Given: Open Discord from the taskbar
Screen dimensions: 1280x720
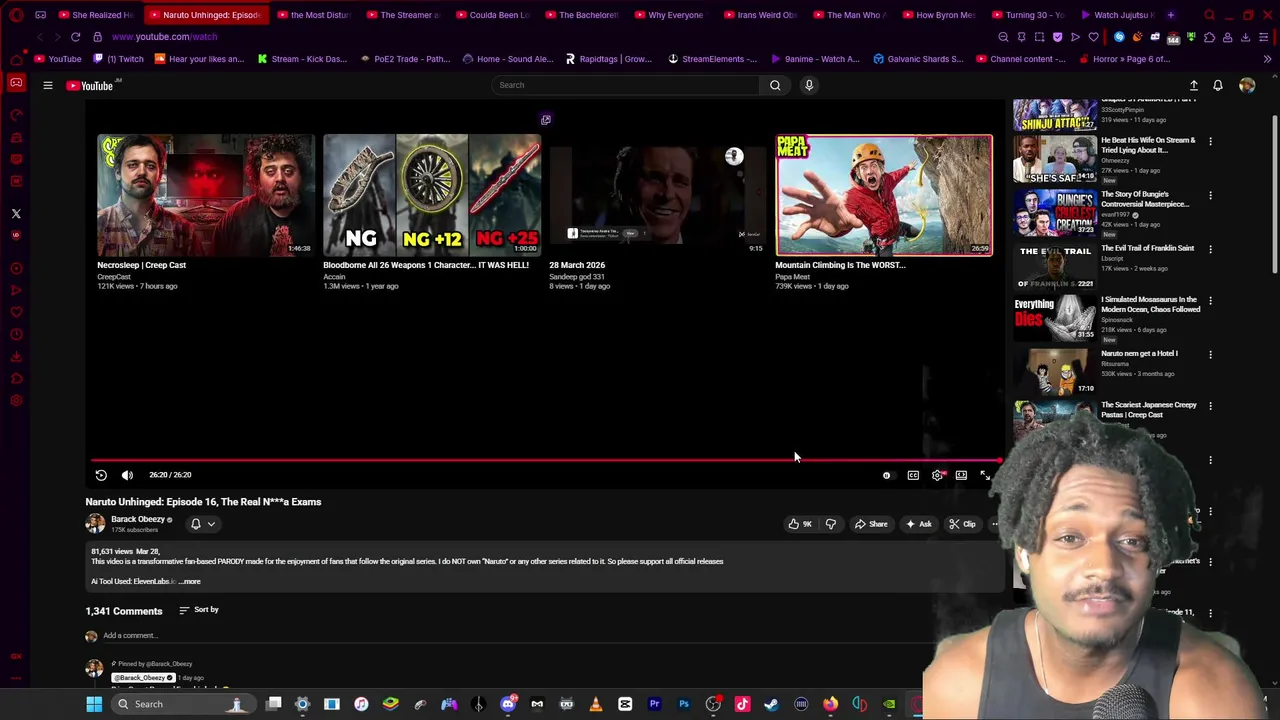Looking at the screenshot, I should pos(508,704).
